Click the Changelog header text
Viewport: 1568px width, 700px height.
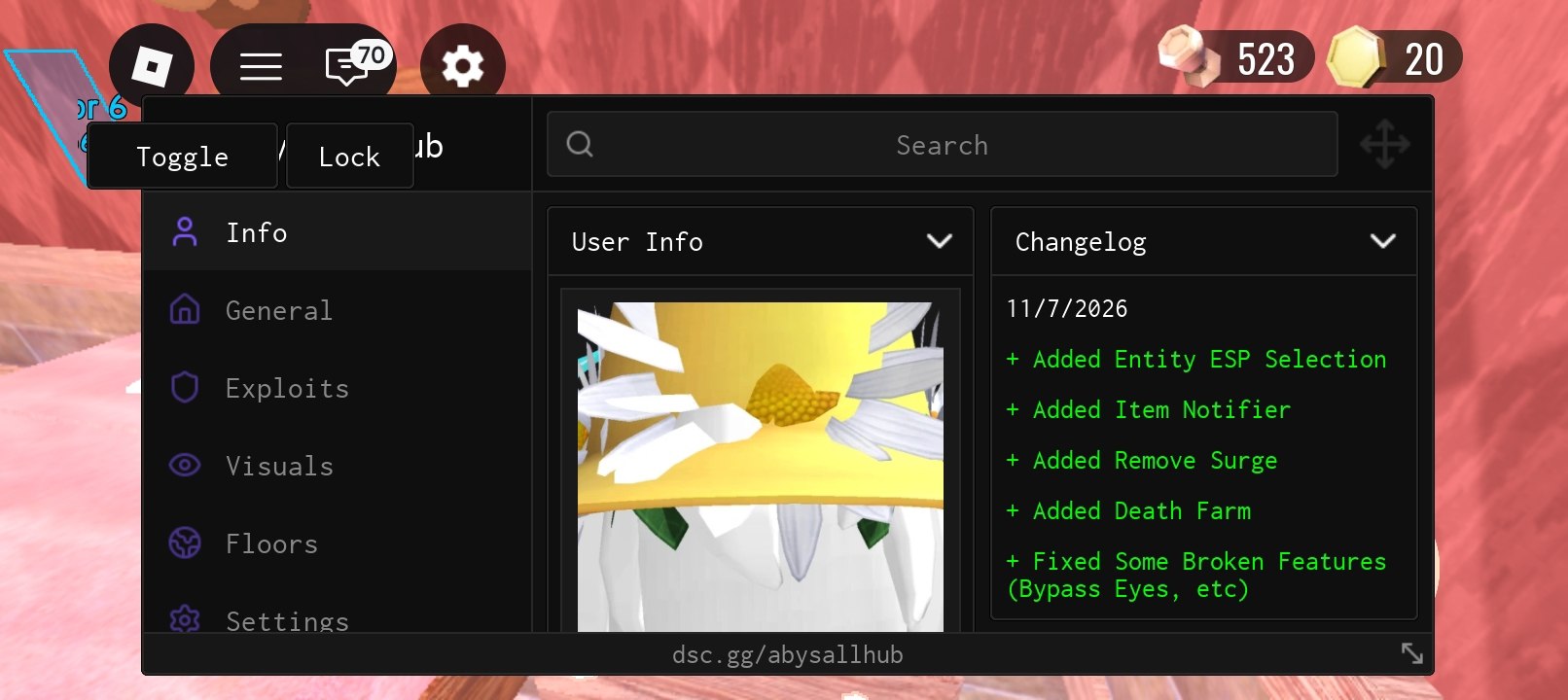(1081, 242)
